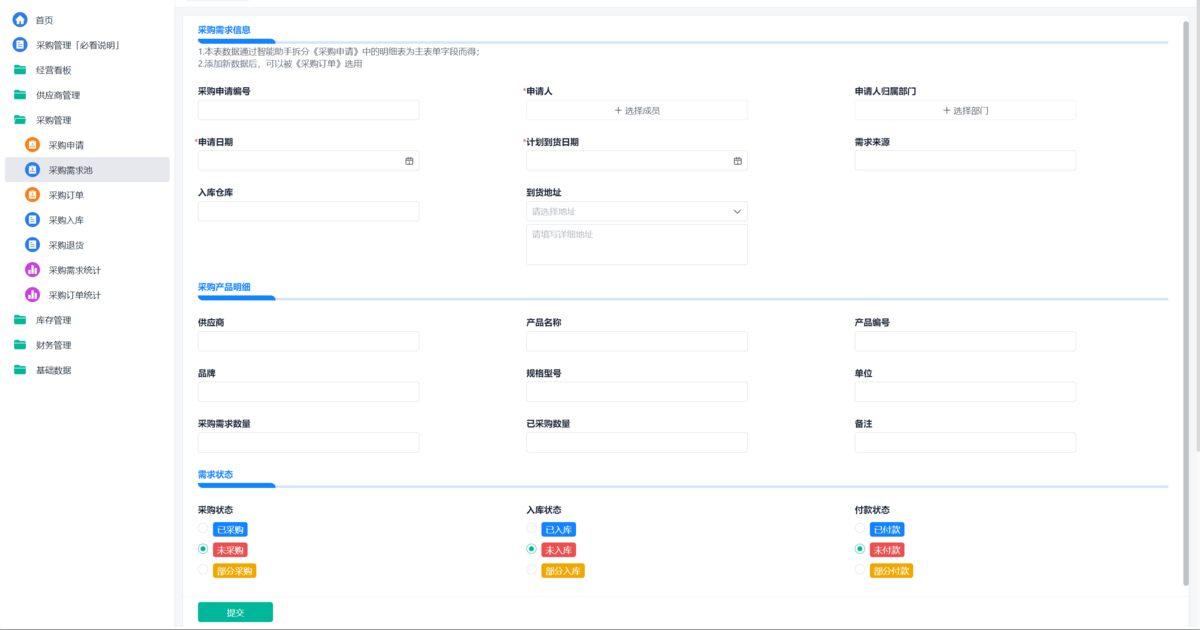Expand the 财务管理 folder icon
1200x630 pixels.
[20, 345]
